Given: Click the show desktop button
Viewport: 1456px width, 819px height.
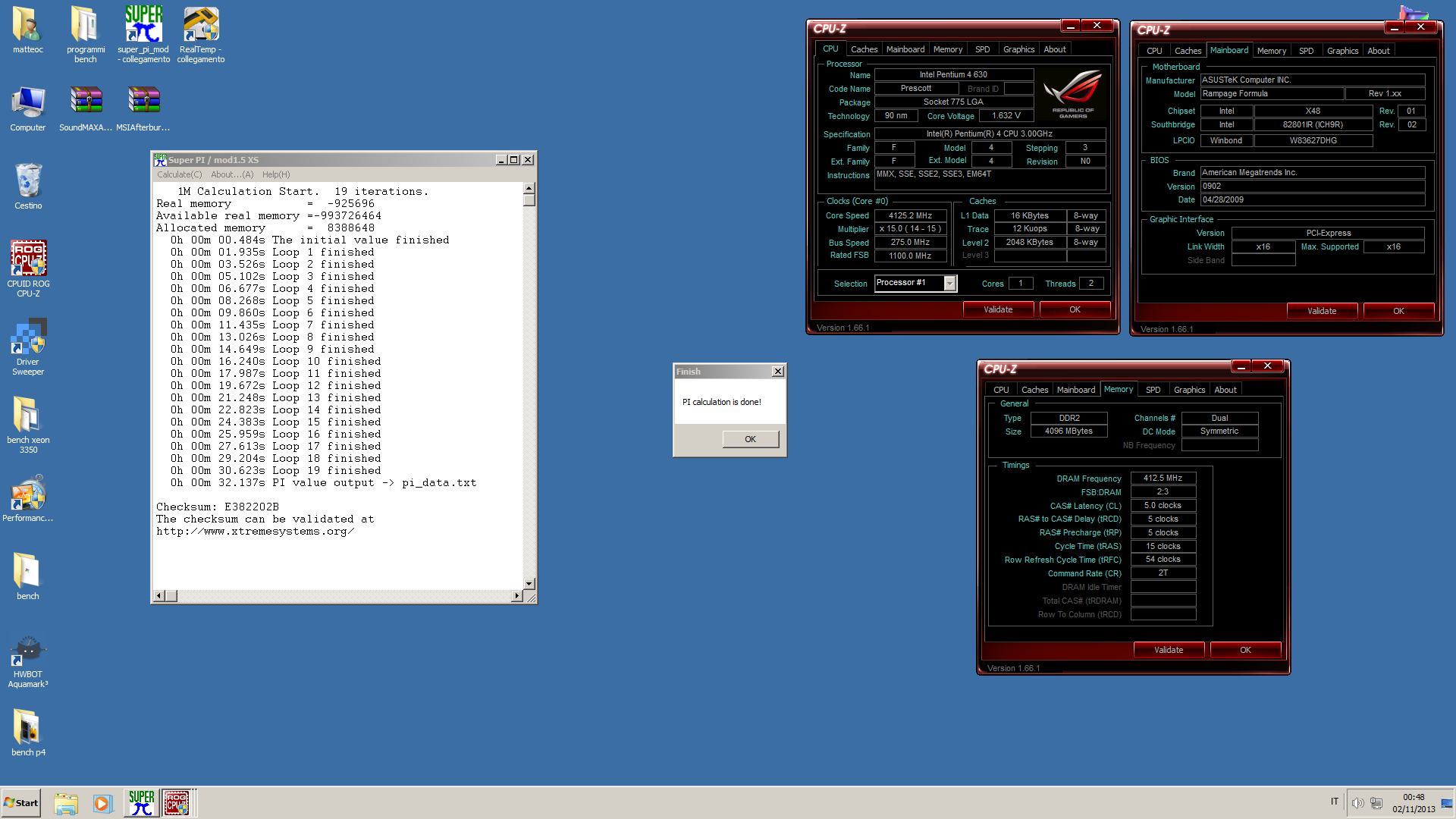Looking at the screenshot, I should coord(1447,803).
